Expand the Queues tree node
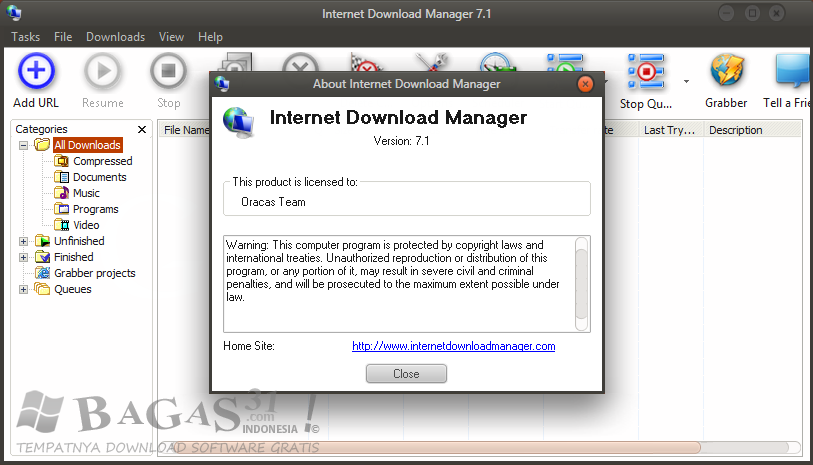813x465 pixels. click(x=23, y=290)
